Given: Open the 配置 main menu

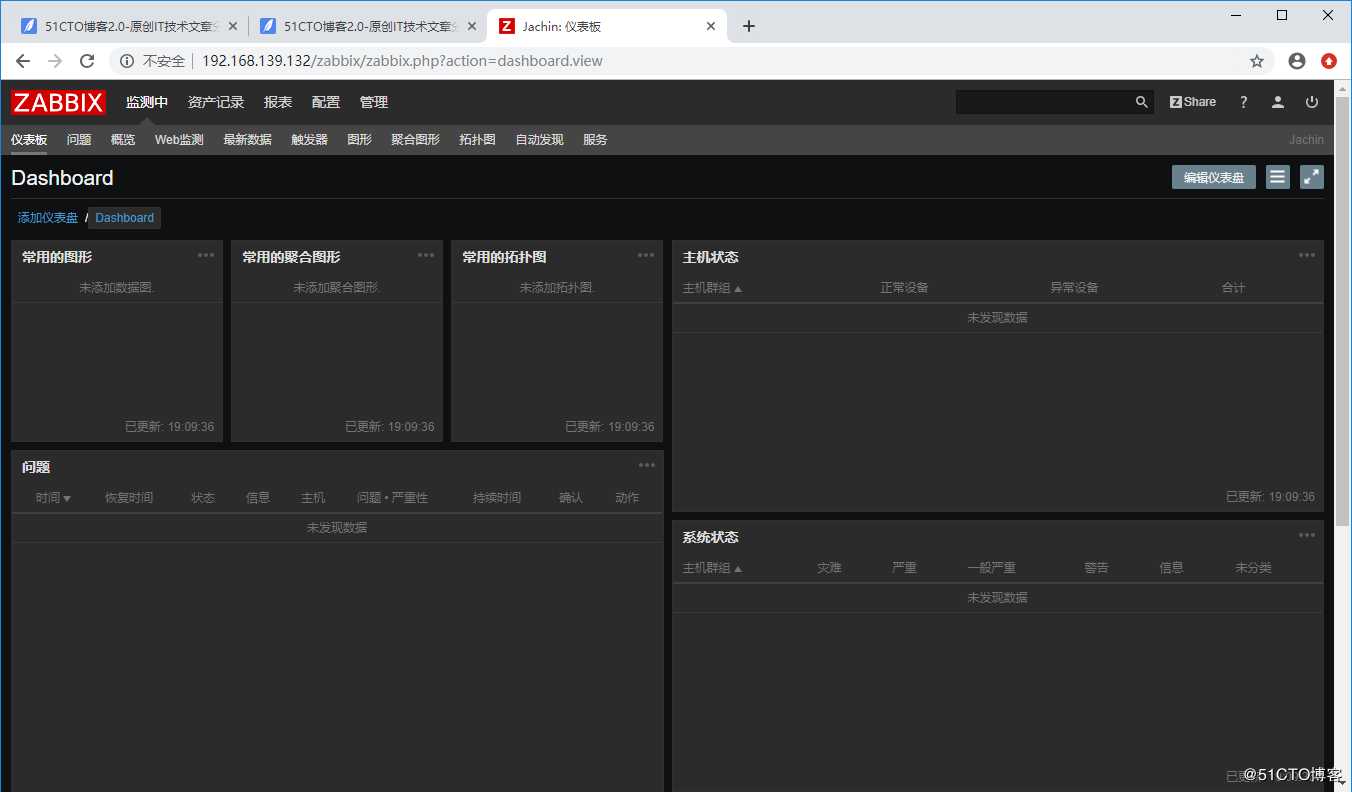Looking at the screenshot, I should 326,102.
